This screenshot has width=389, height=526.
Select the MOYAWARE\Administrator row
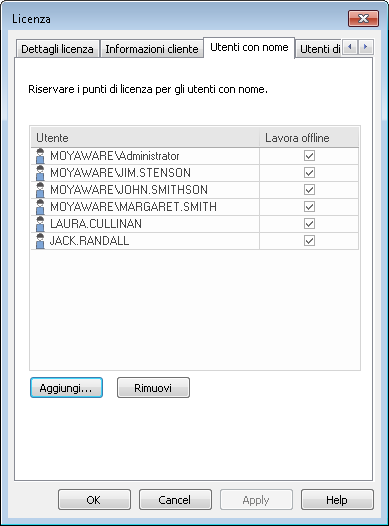click(194, 156)
